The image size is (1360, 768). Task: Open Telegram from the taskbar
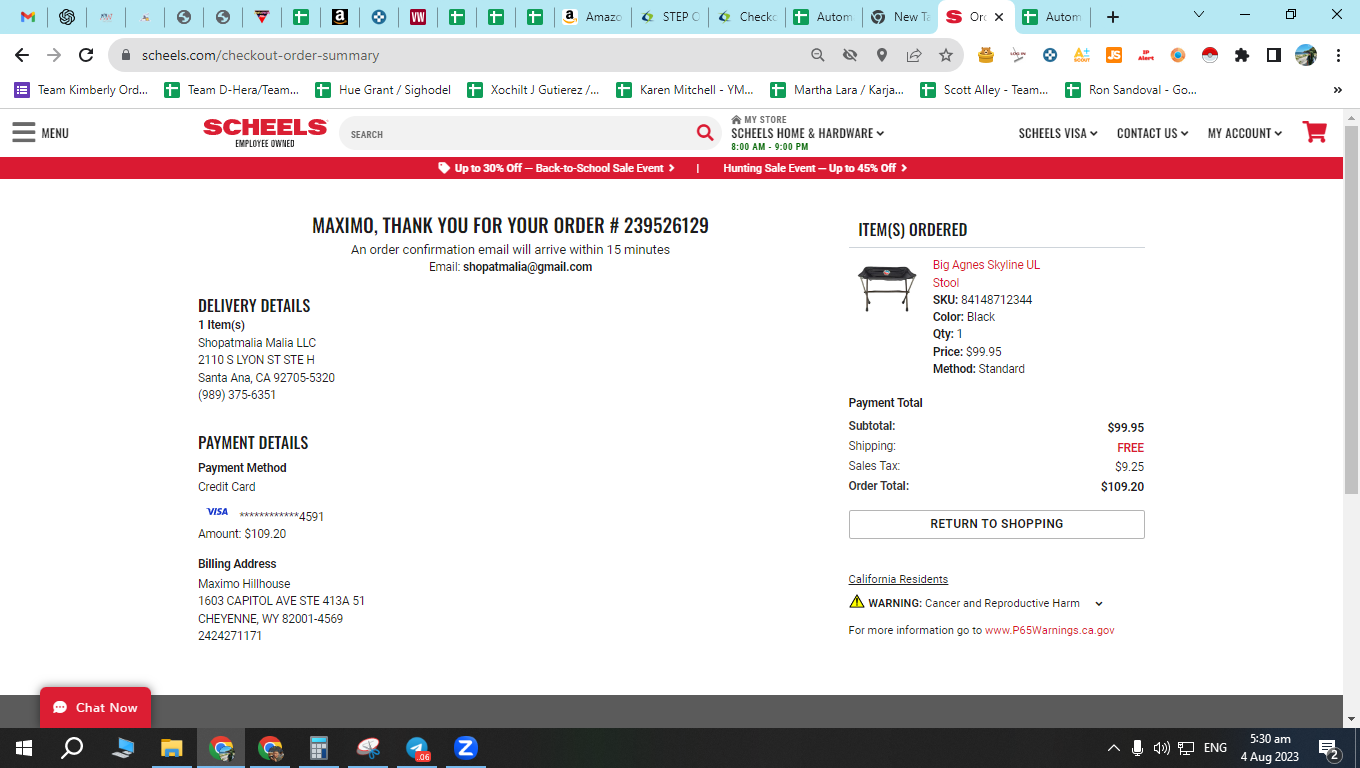coord(418,748)
